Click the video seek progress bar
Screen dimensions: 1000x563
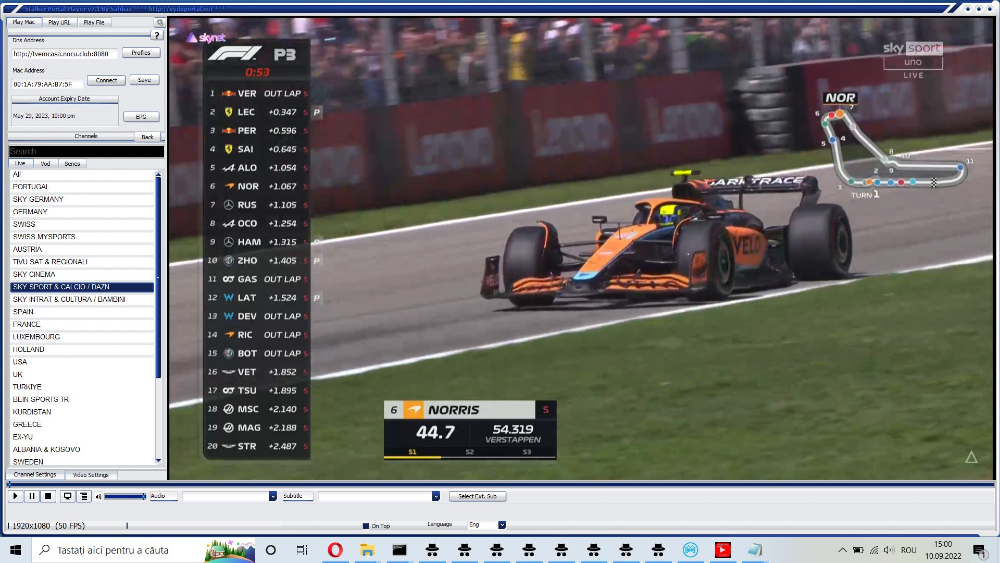pos(501,485)
